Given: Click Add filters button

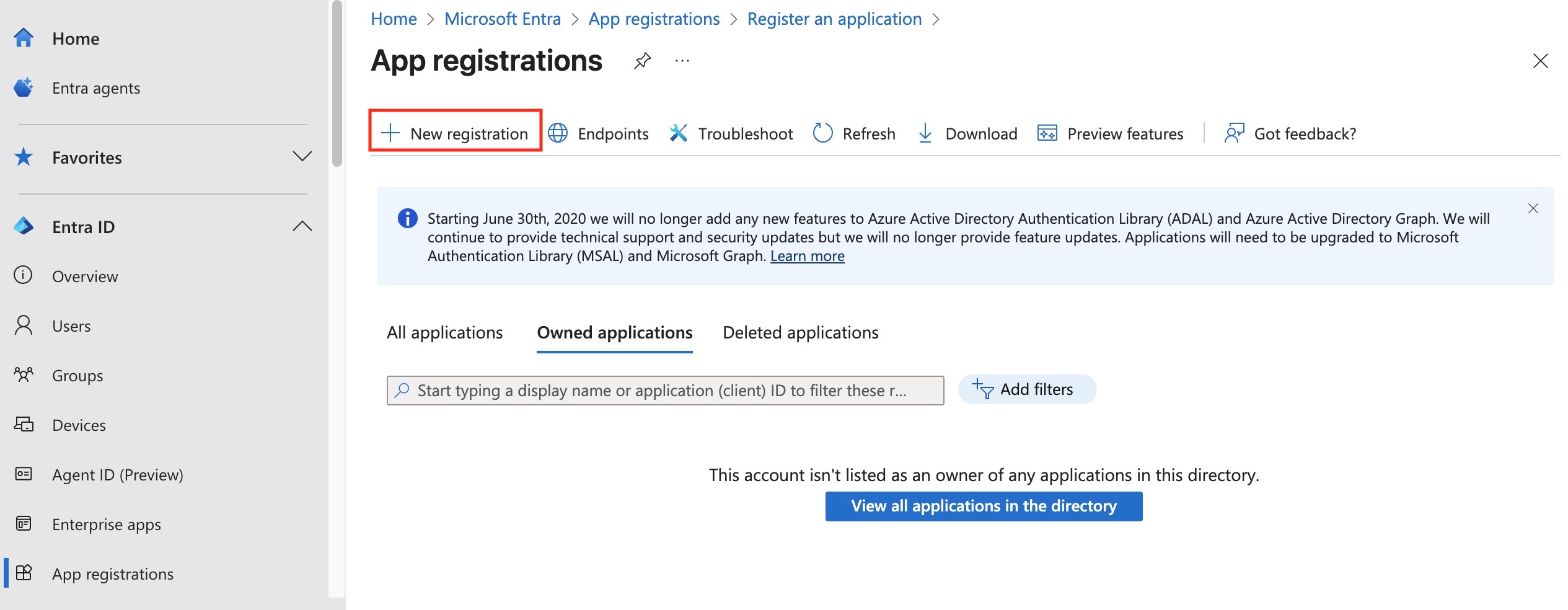Looking at the screenshot, I should coord(1026,389).
